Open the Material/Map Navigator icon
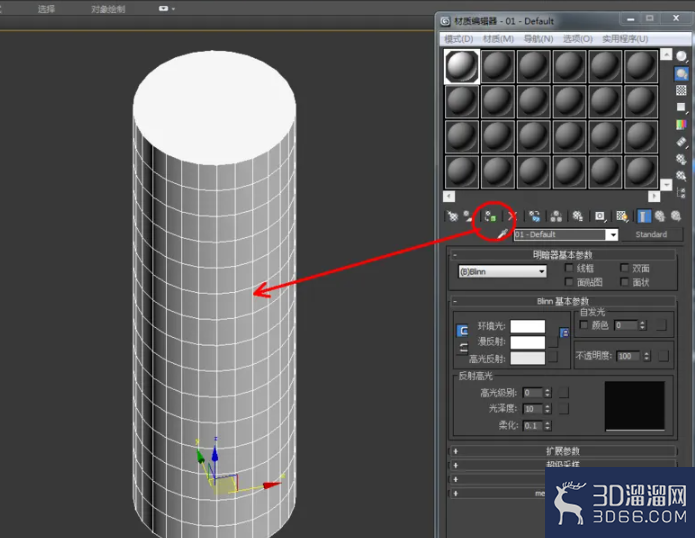This screenshot has width=695, height=538. click(681, 193)
